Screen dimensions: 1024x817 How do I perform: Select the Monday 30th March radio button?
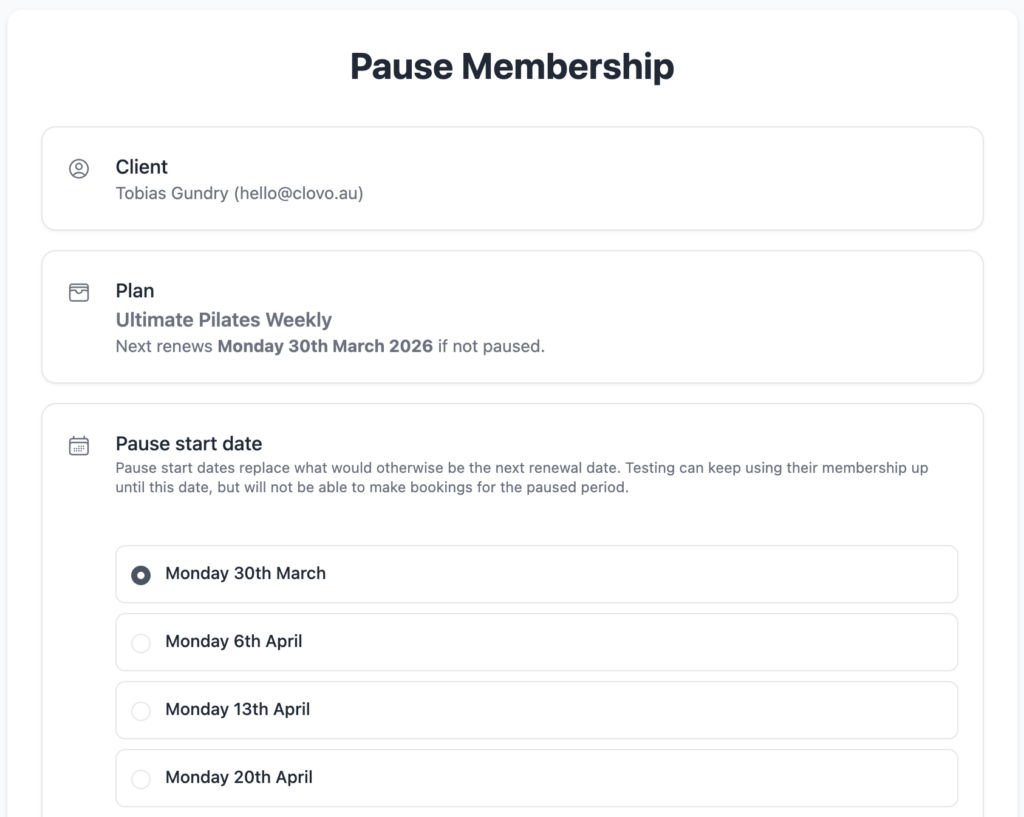click(x=141, y=575)
